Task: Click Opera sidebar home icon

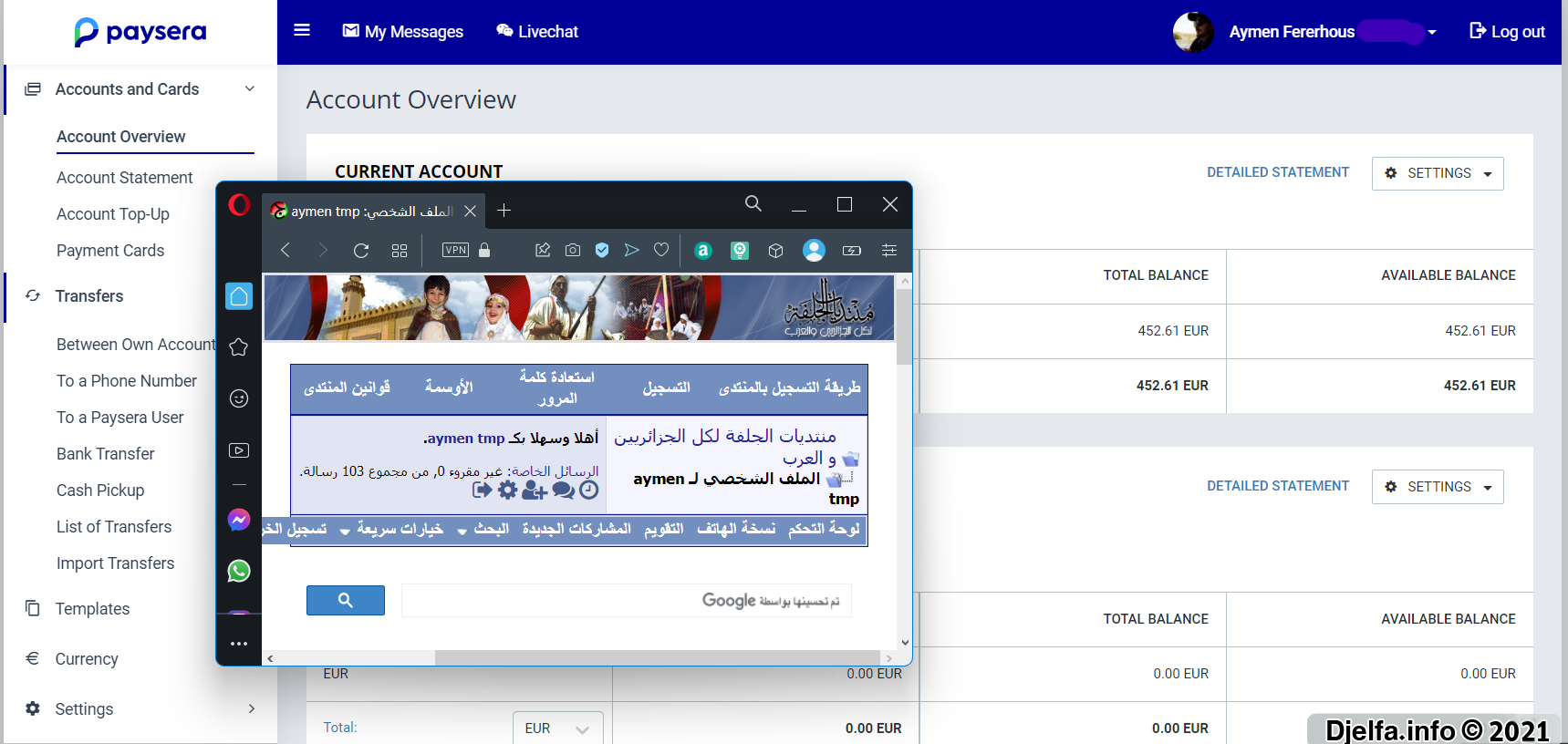Action: click(x=239, y=295)
